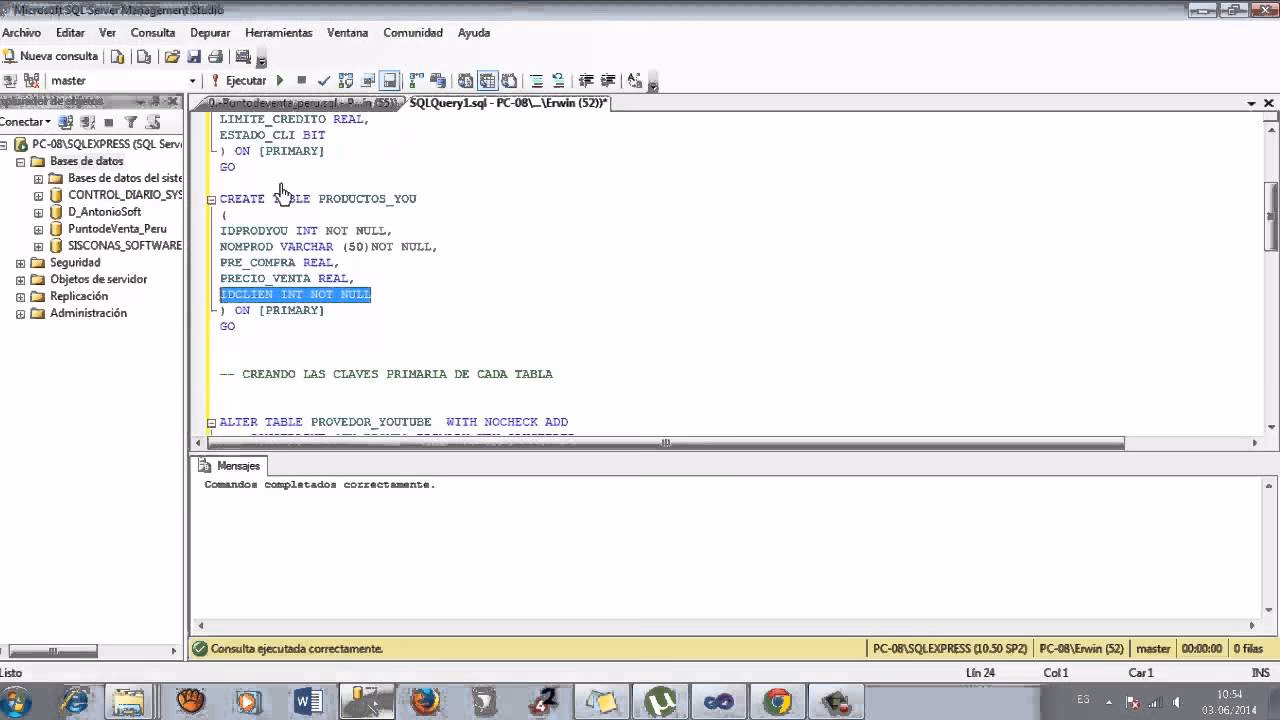Image resolution: width=1280 pixels, height=720 pixels.
Task: Expand Objetos de servidor folder
Action: tap(20, 280)
